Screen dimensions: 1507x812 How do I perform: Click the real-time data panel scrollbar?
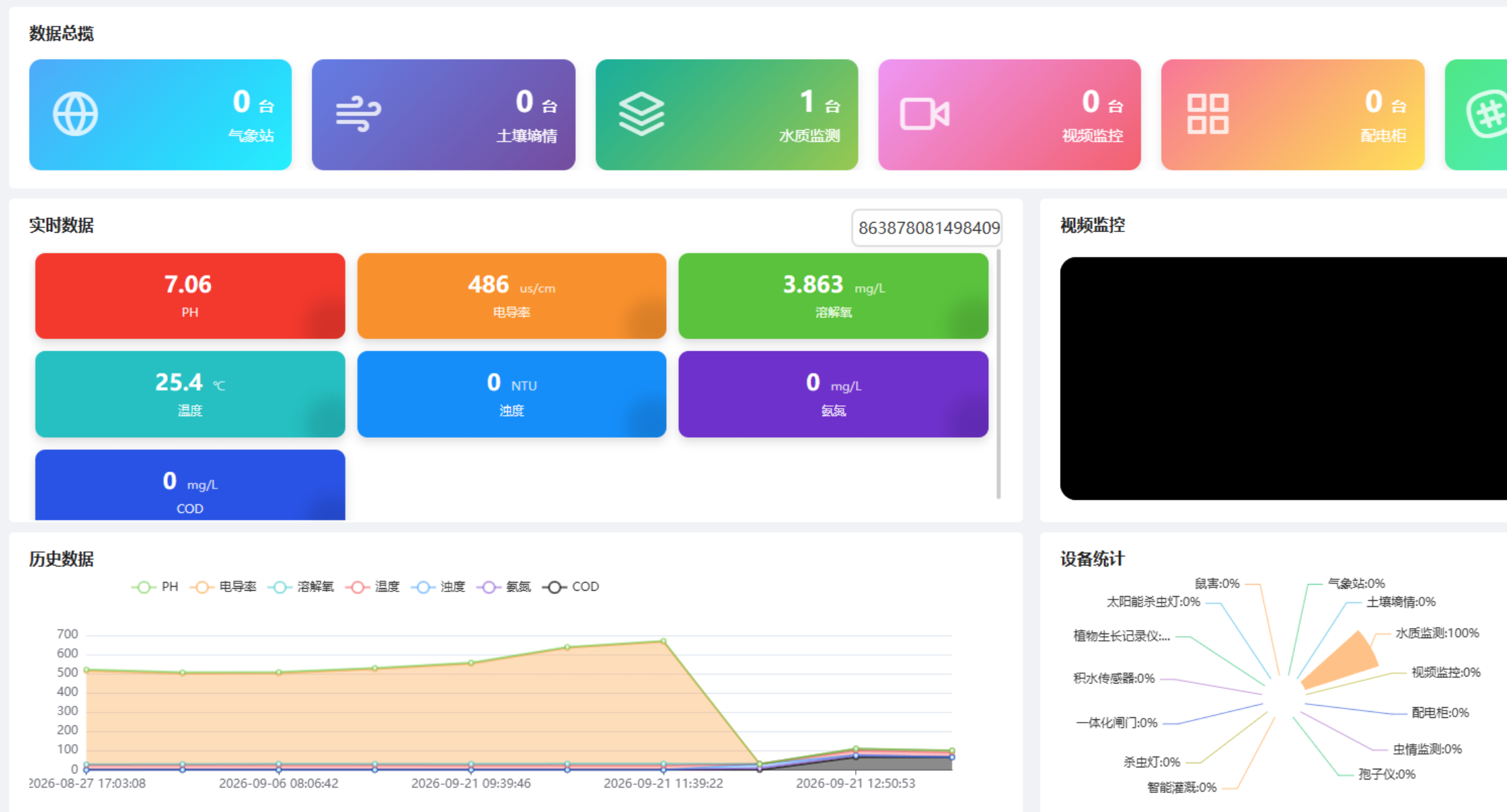coord(999,374)
